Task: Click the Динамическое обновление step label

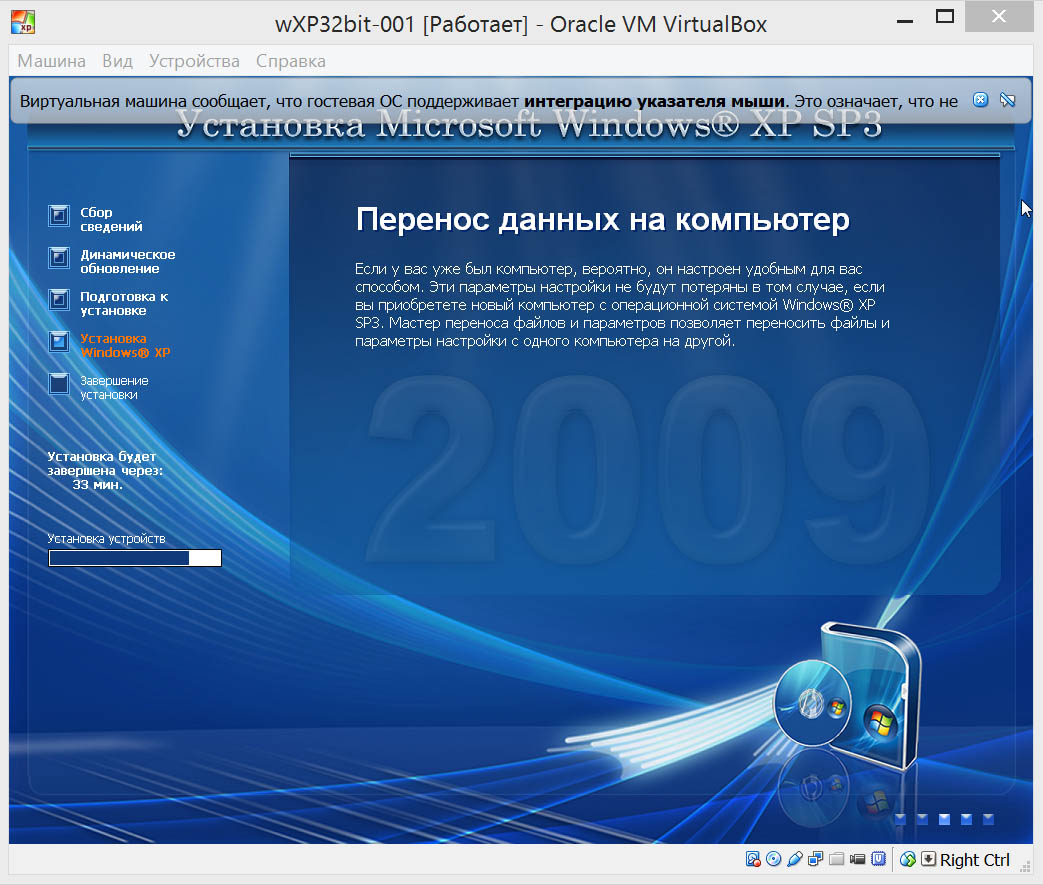Action: coord(128,262)
